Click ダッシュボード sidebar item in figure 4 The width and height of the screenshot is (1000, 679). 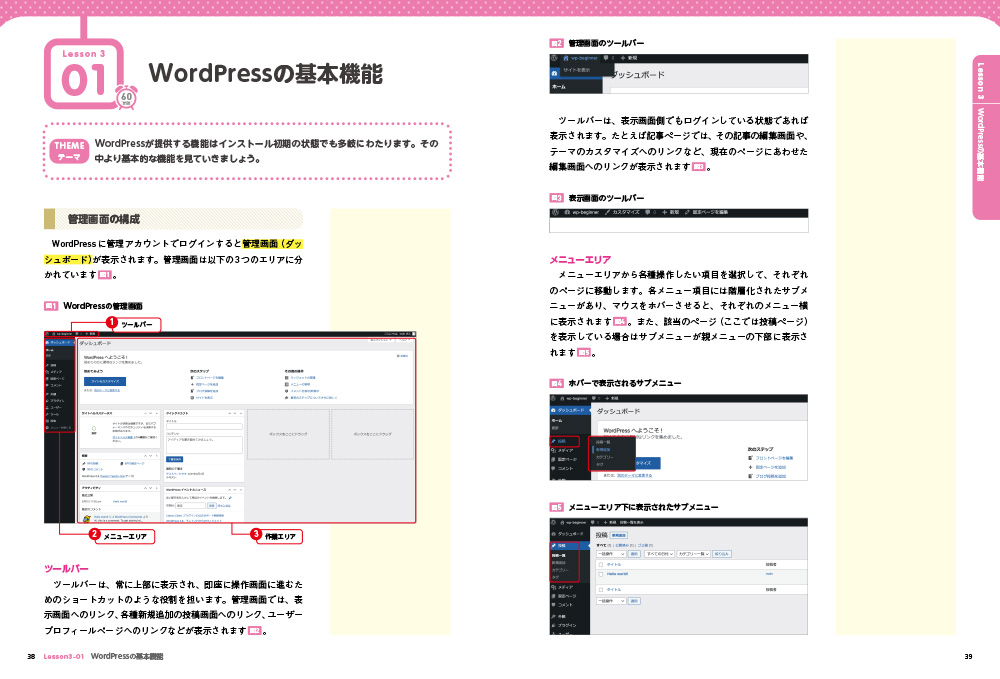coord(570,410)
